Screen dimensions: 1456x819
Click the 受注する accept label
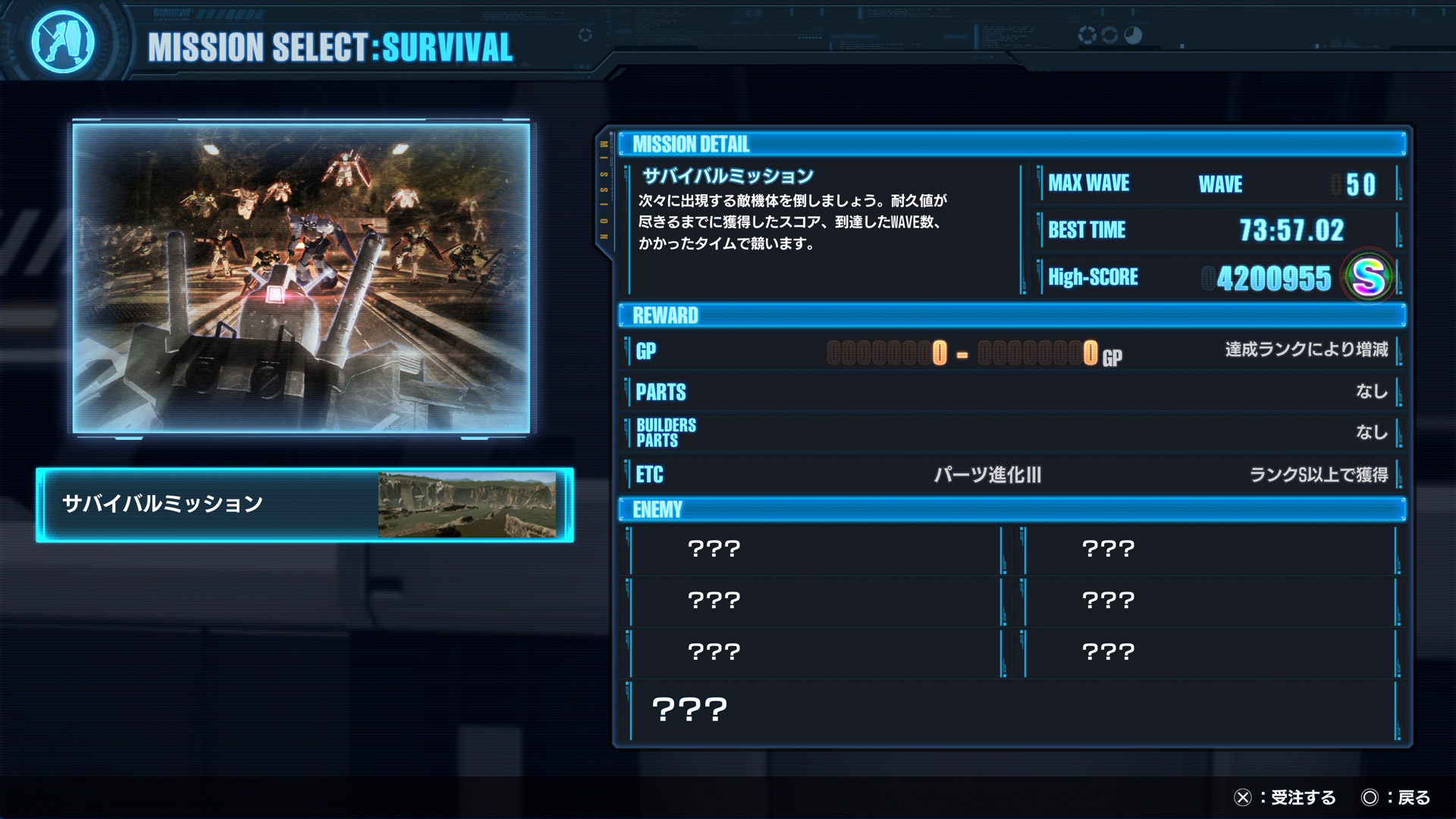1303,798
